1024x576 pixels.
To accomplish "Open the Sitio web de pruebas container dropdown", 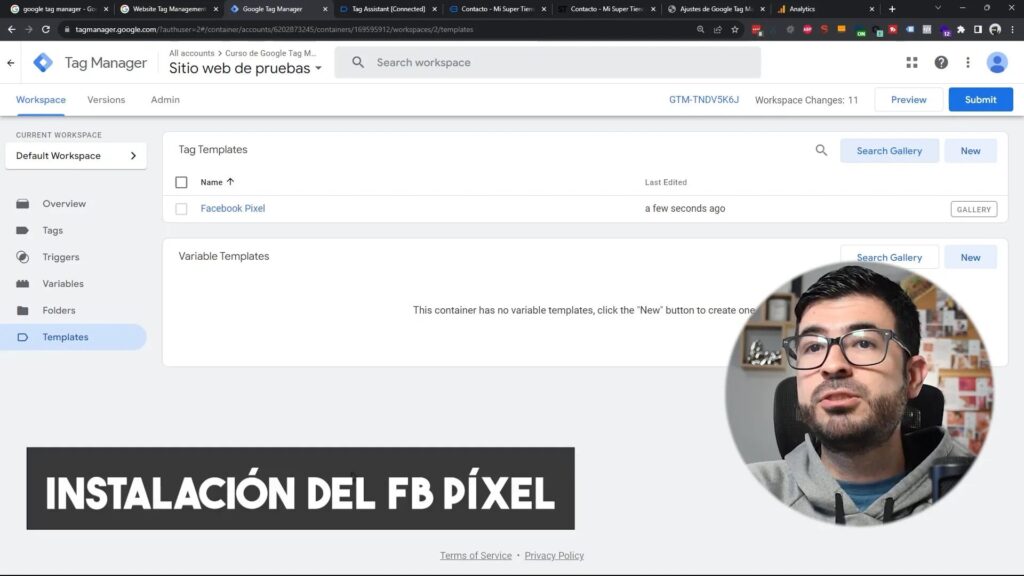I will pyautogui.click(x=246, y=68).
